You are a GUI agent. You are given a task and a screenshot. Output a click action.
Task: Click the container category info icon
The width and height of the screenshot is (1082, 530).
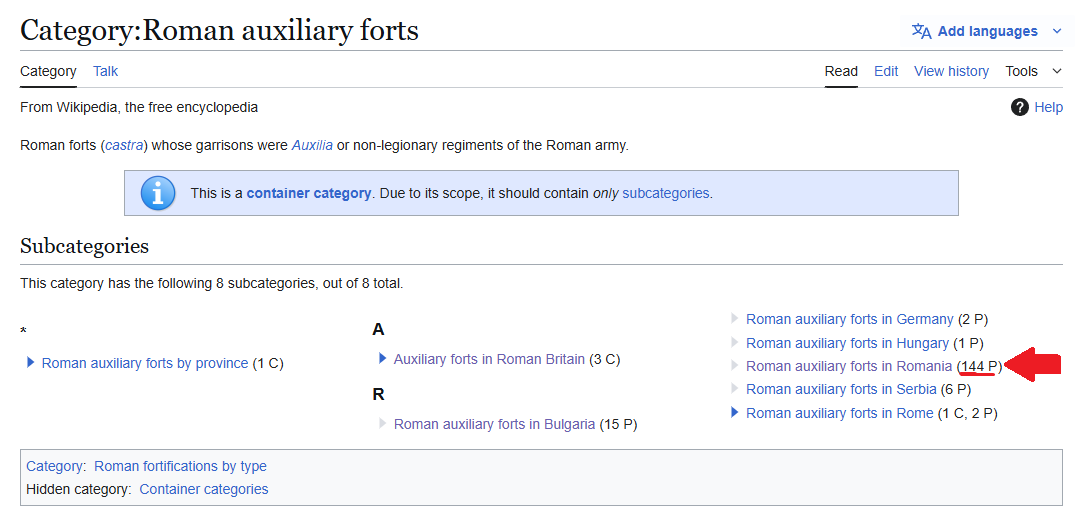coord(157,193)
